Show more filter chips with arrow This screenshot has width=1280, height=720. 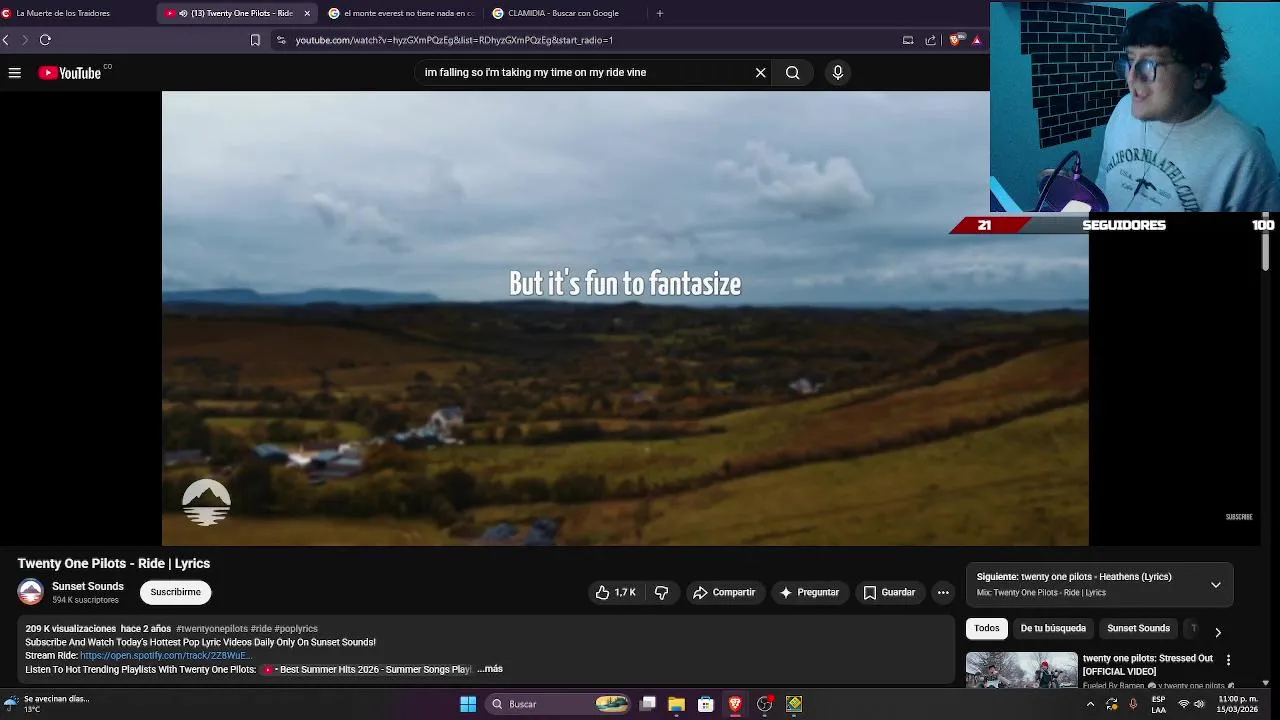point(1217,632)
